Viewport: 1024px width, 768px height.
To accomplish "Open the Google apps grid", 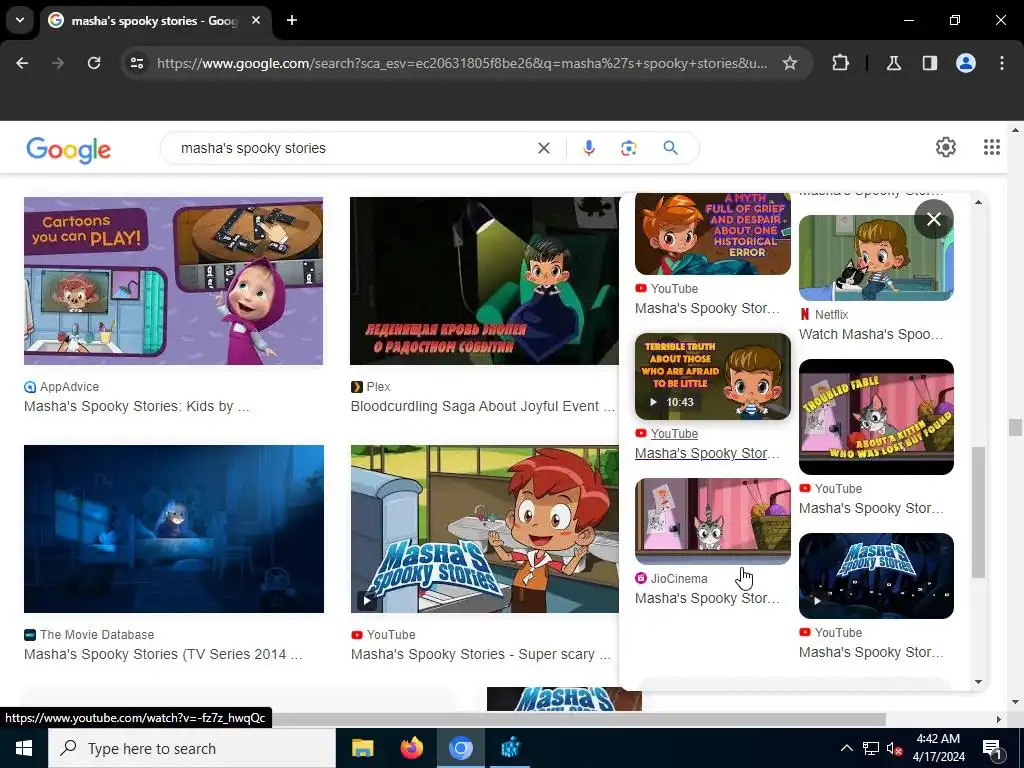I will 991,148.
